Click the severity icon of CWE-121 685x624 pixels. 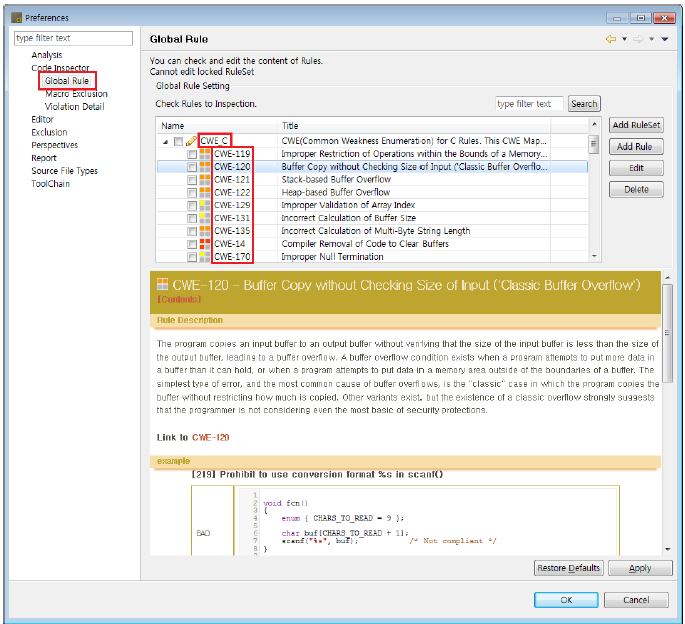pyautogui.click(x=204, y=180)
